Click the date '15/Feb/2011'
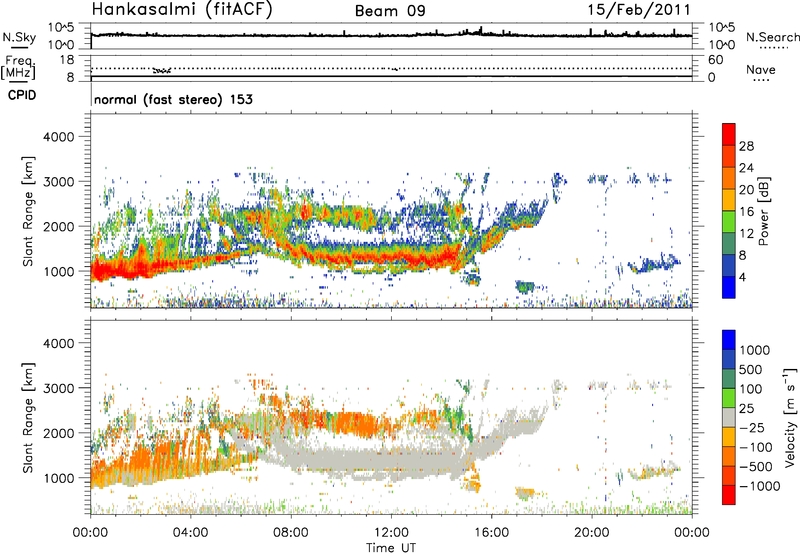The width and height of the screenshot is (800, 554). (639, 10)
